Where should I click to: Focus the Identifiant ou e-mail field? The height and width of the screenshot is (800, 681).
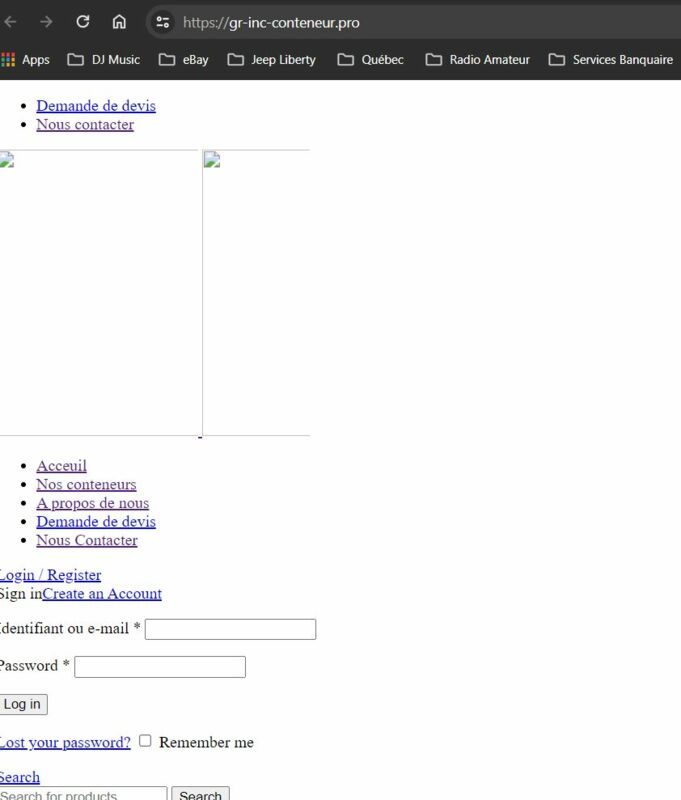pos(231,629)
